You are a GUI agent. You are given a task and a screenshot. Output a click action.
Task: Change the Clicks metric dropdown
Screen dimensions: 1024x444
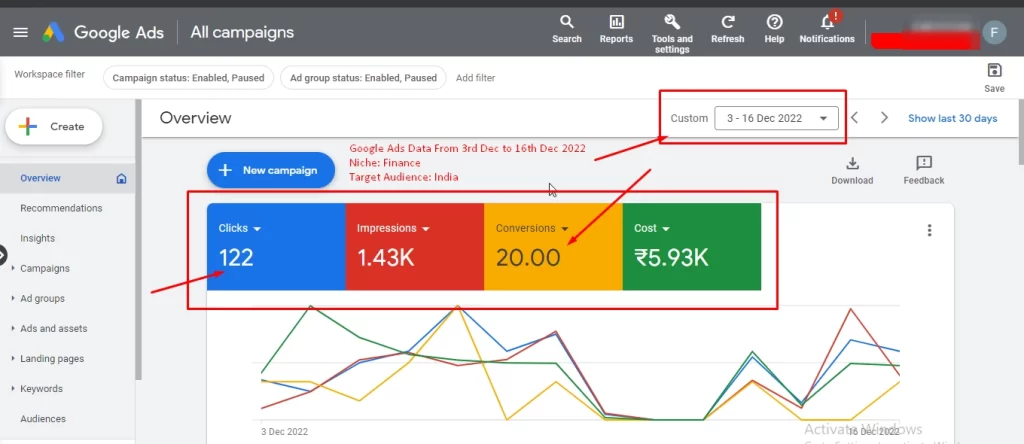(240, 229)
